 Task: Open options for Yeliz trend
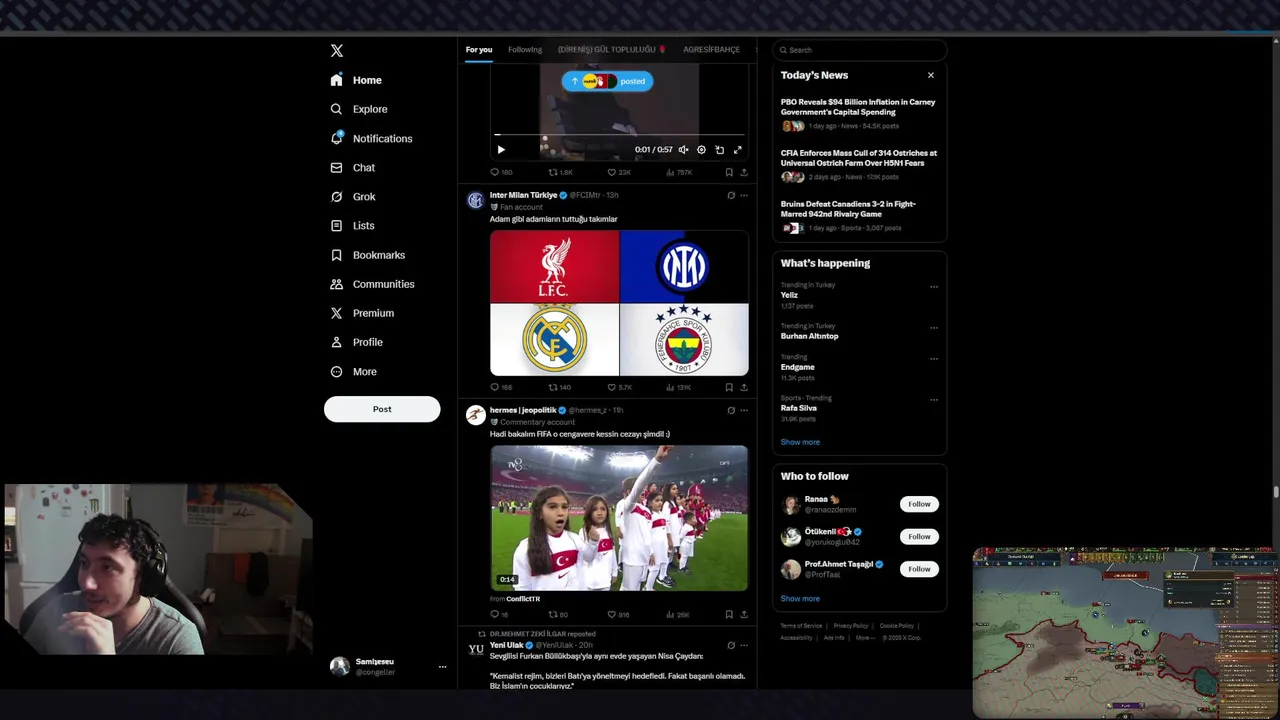[x=934, y=287]
